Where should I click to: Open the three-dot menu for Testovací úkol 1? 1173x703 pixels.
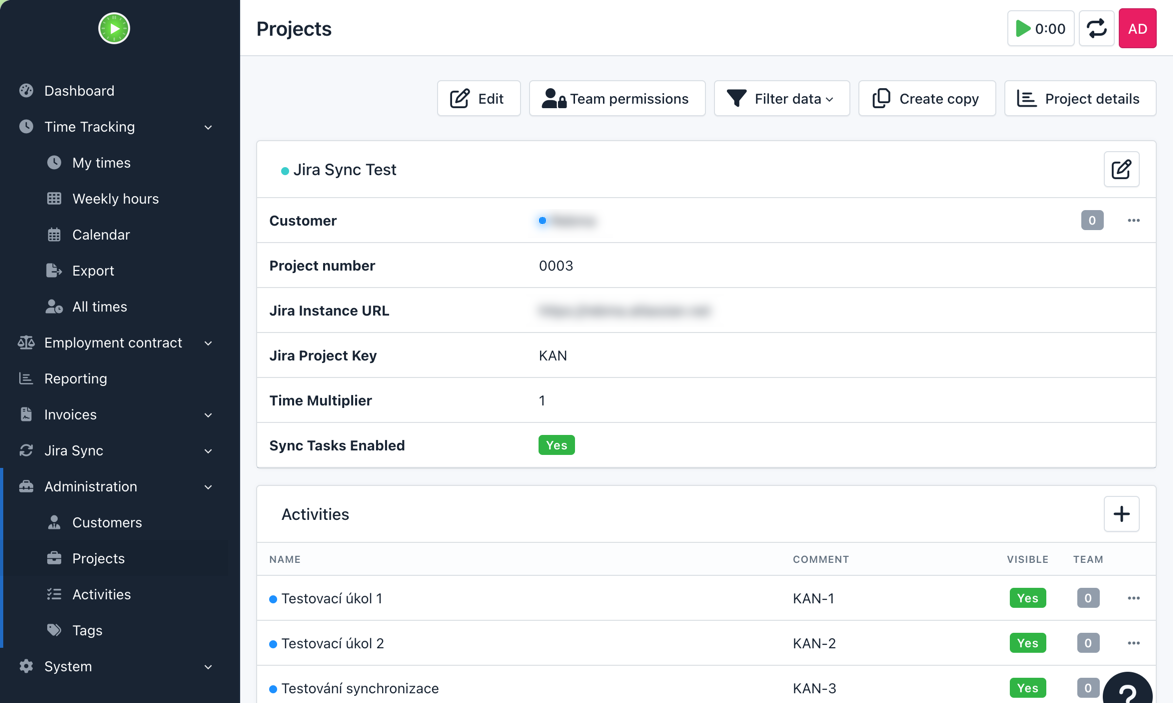point(1133,597)
